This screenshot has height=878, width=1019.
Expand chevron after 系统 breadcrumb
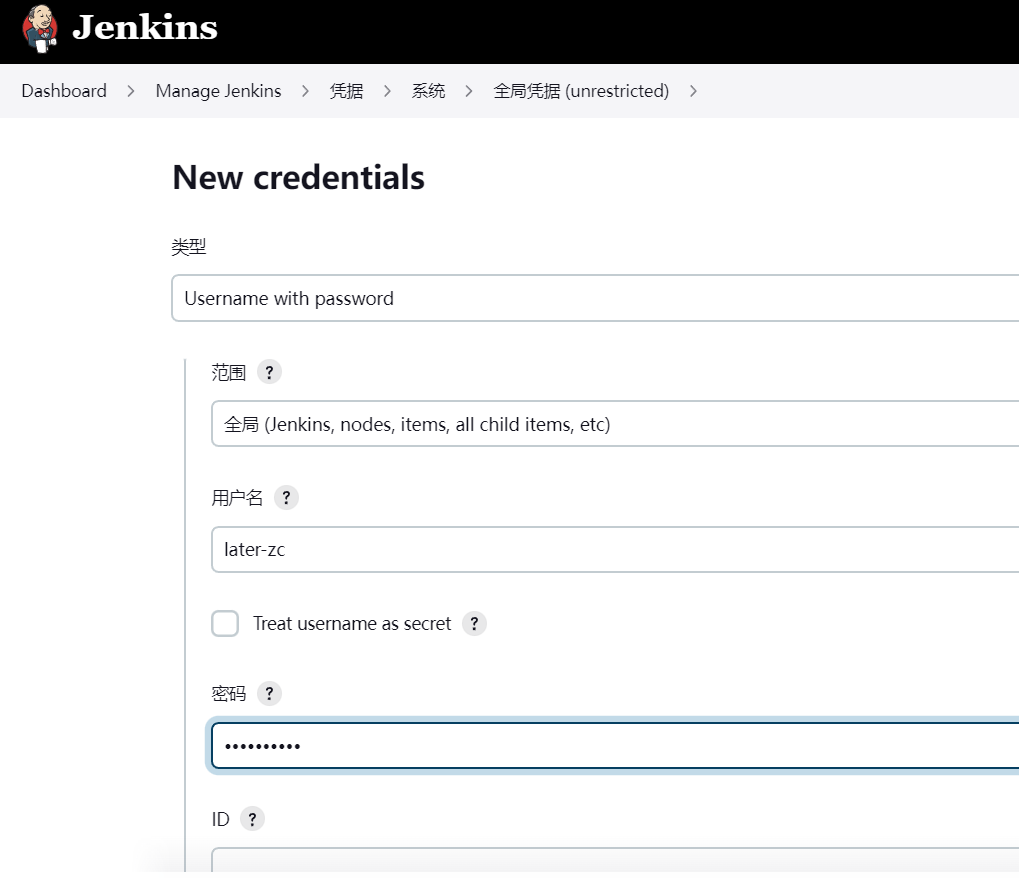pyautogui.click(x=469, y=91)
